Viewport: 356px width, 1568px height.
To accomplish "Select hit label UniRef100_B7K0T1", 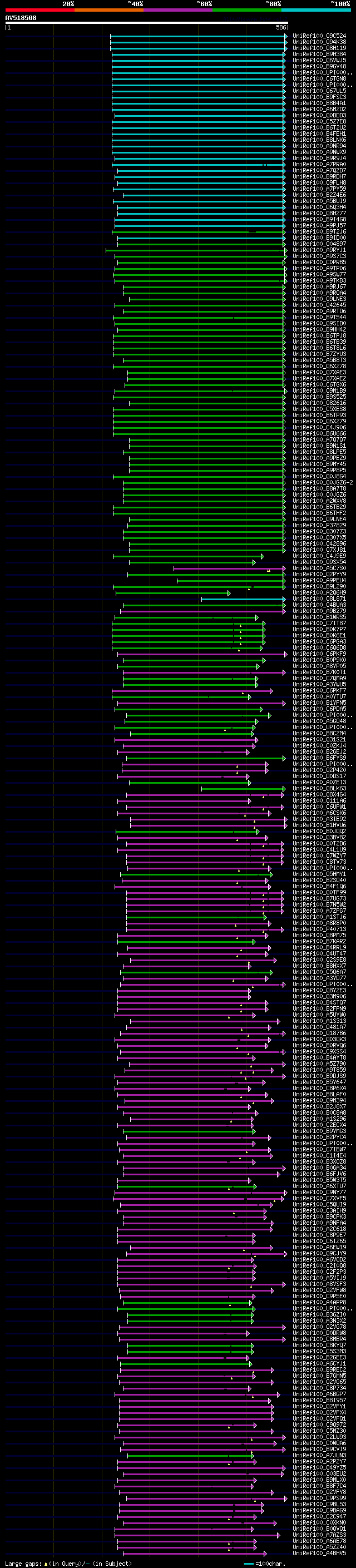I will (x=319, y=672).
